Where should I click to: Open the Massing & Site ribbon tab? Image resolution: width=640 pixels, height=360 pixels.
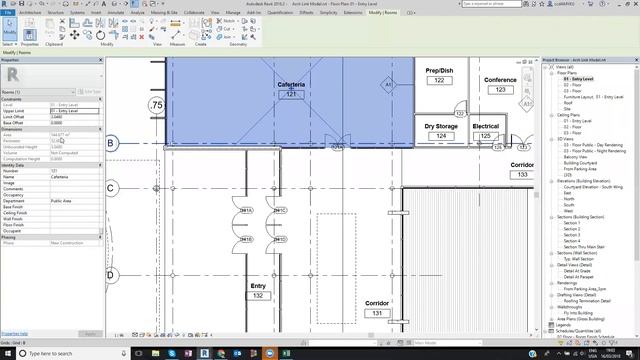coord(164,13)
